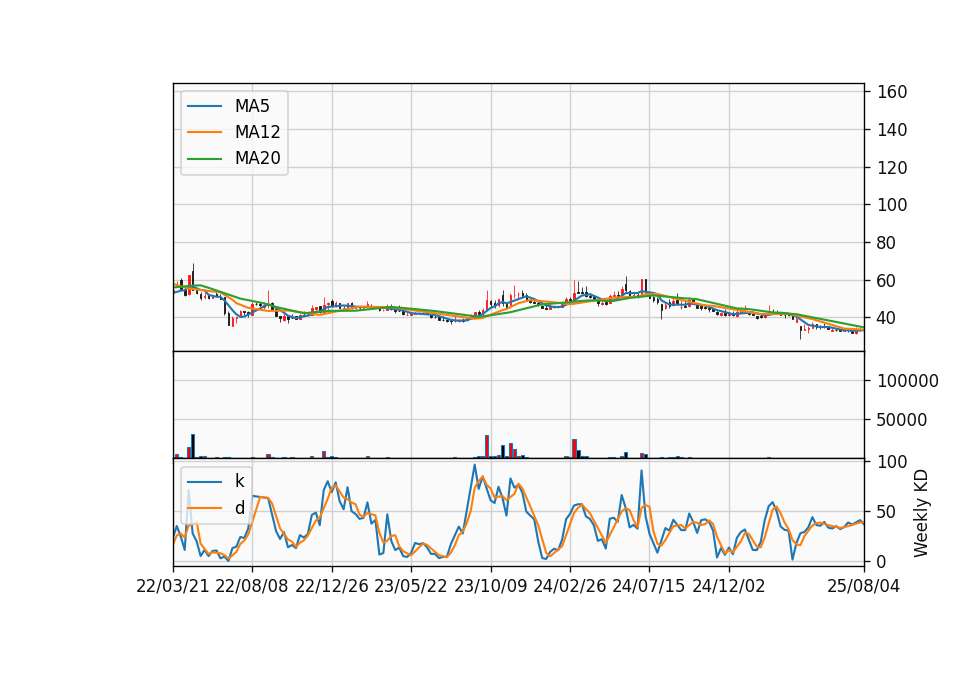
Task: Click the 140 price axis label
Action: click(892, 130)
